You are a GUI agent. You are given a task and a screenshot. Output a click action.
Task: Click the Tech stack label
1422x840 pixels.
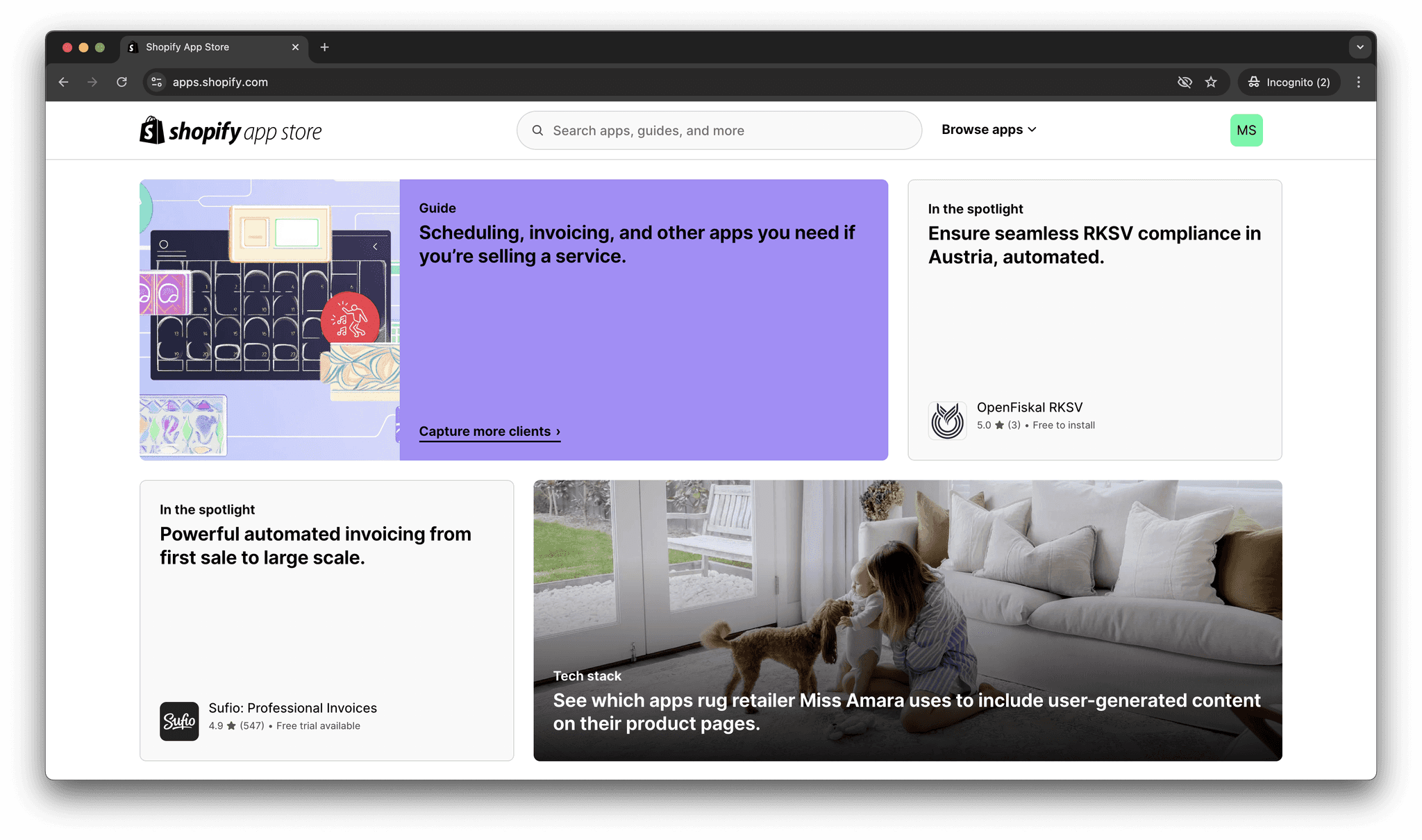pos(587,676)
